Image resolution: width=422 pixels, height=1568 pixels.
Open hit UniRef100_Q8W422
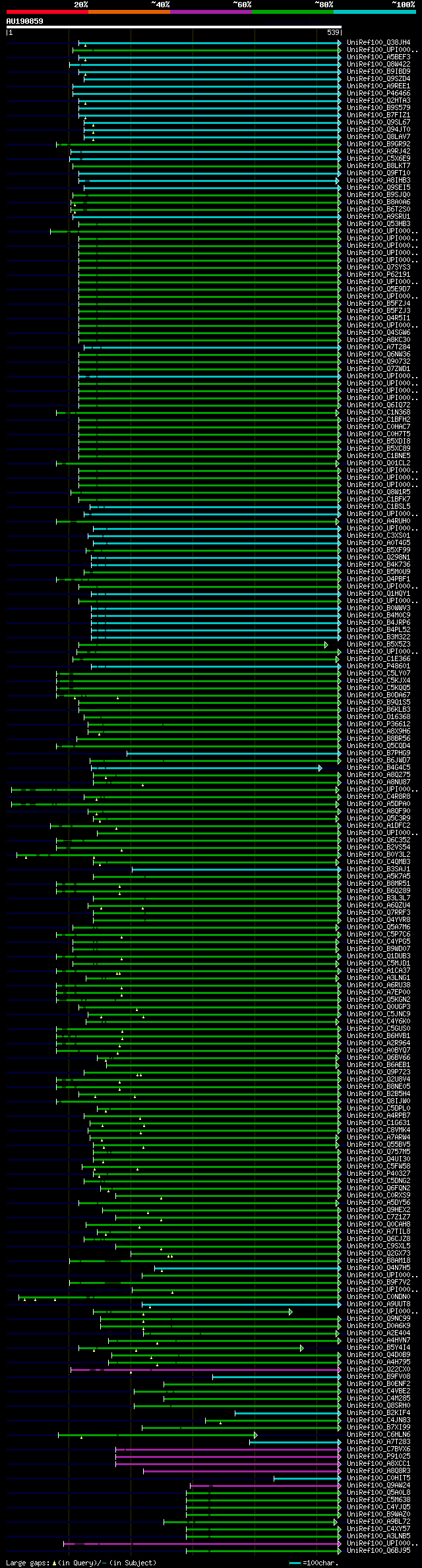(x=378, y=65)
